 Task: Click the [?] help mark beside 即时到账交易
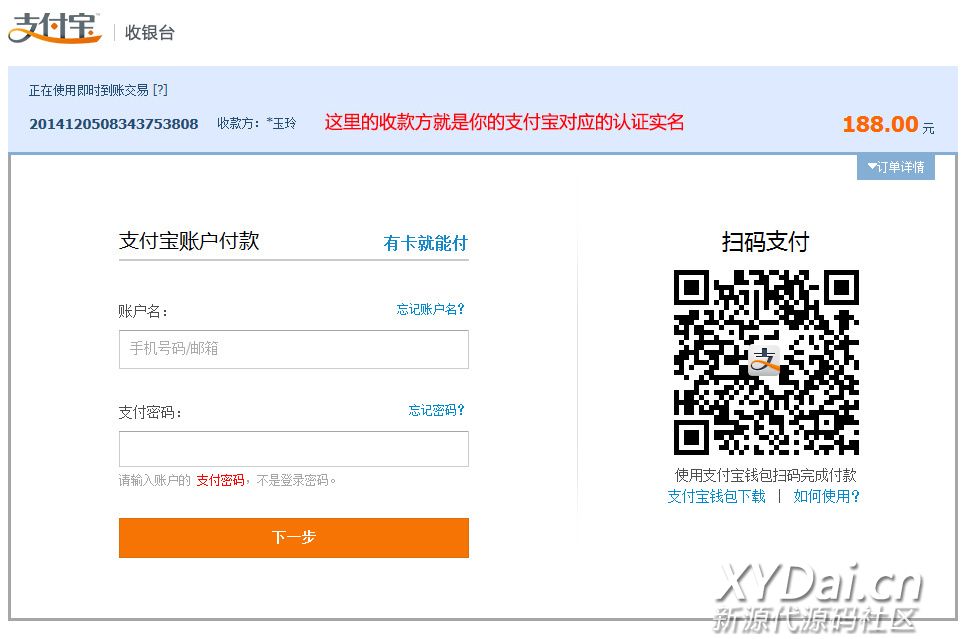160,90
